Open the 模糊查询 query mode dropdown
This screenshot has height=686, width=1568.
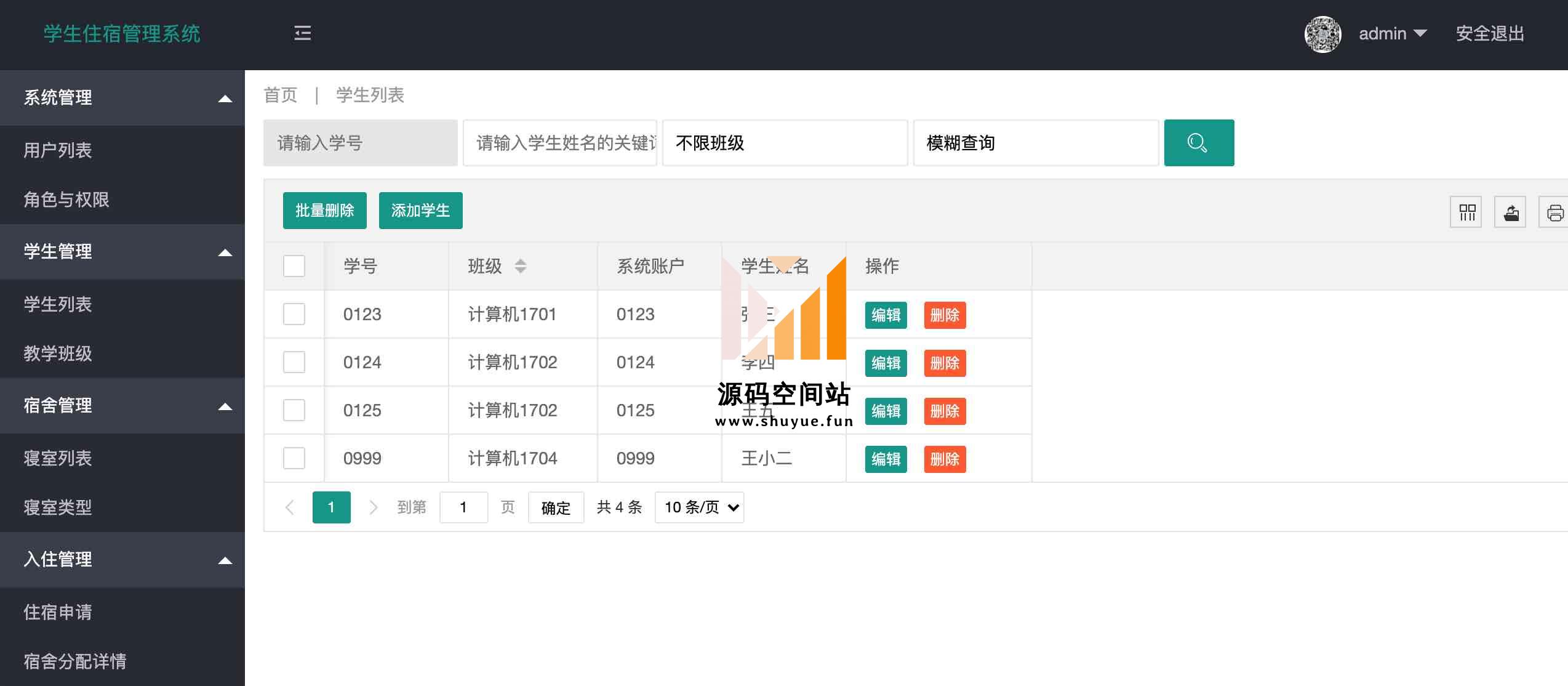[1036, 143]
